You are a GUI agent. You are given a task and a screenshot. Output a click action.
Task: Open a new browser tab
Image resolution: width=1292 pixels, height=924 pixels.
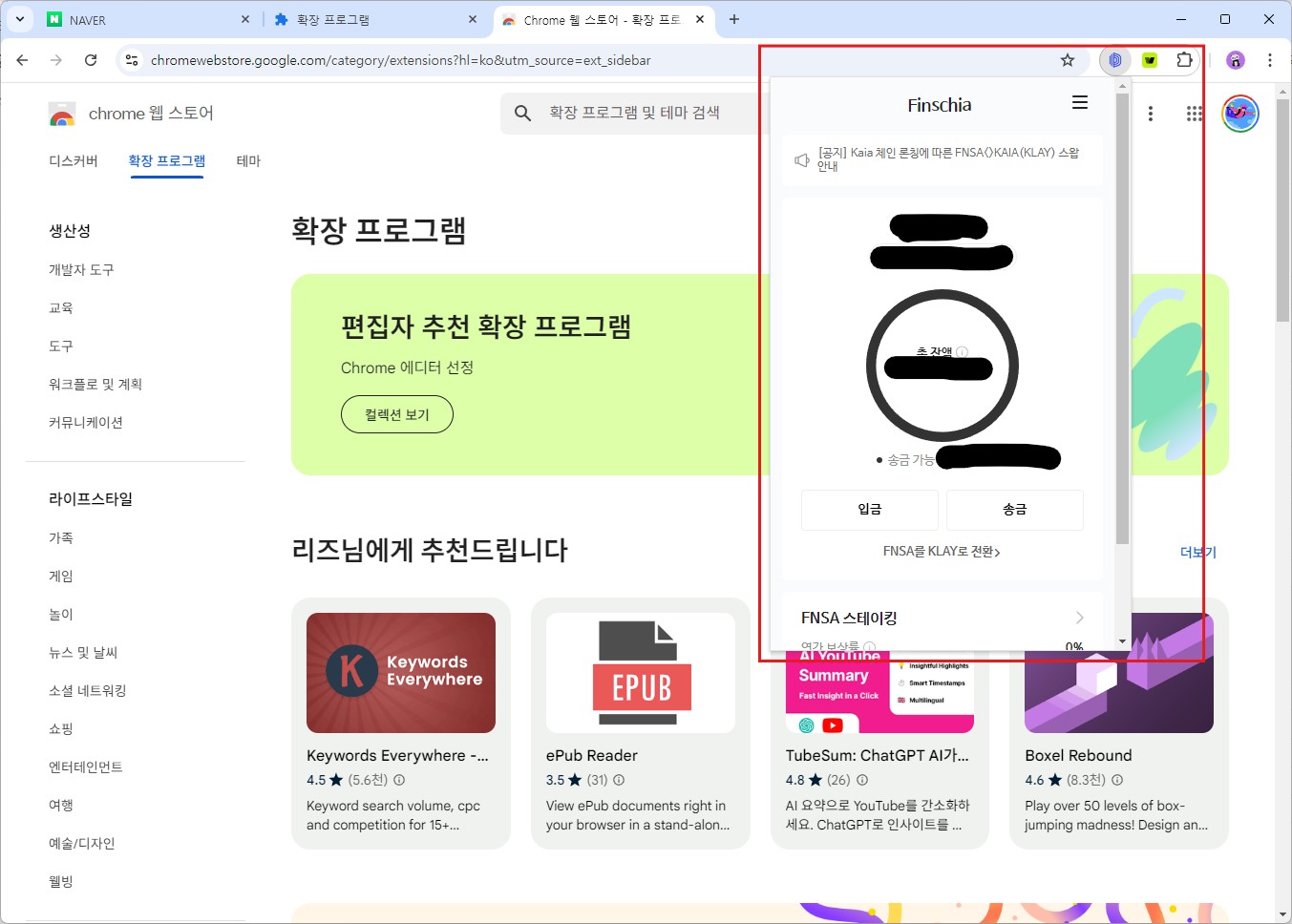(734, 19)
